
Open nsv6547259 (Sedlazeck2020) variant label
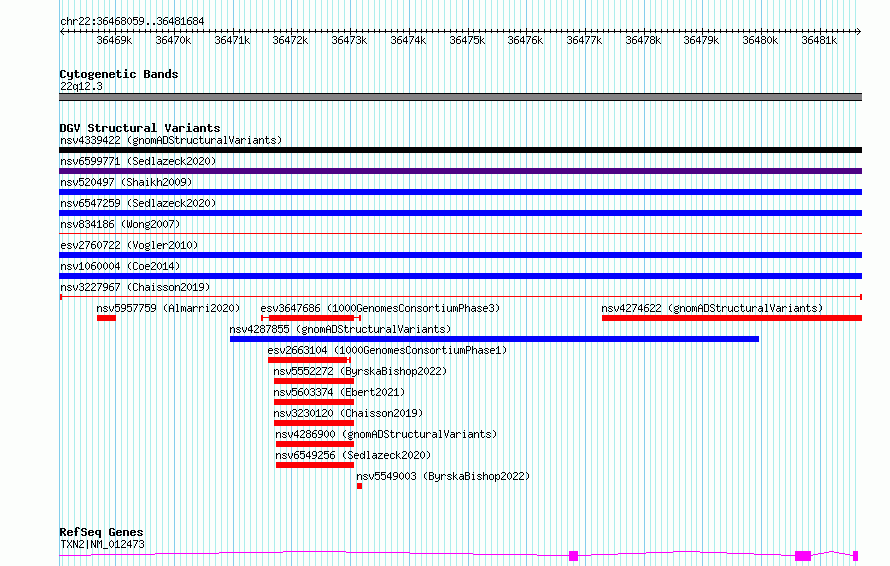[x=138, y=203]
